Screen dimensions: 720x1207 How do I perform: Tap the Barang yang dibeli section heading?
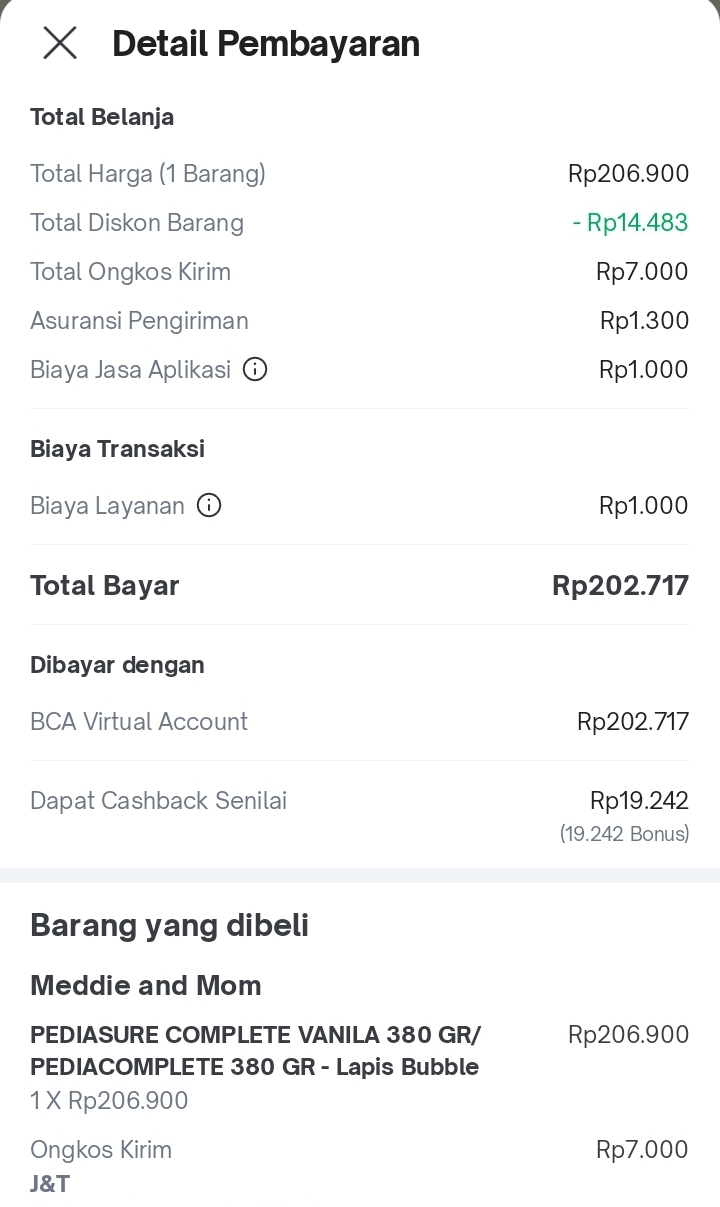pos(169,925)
